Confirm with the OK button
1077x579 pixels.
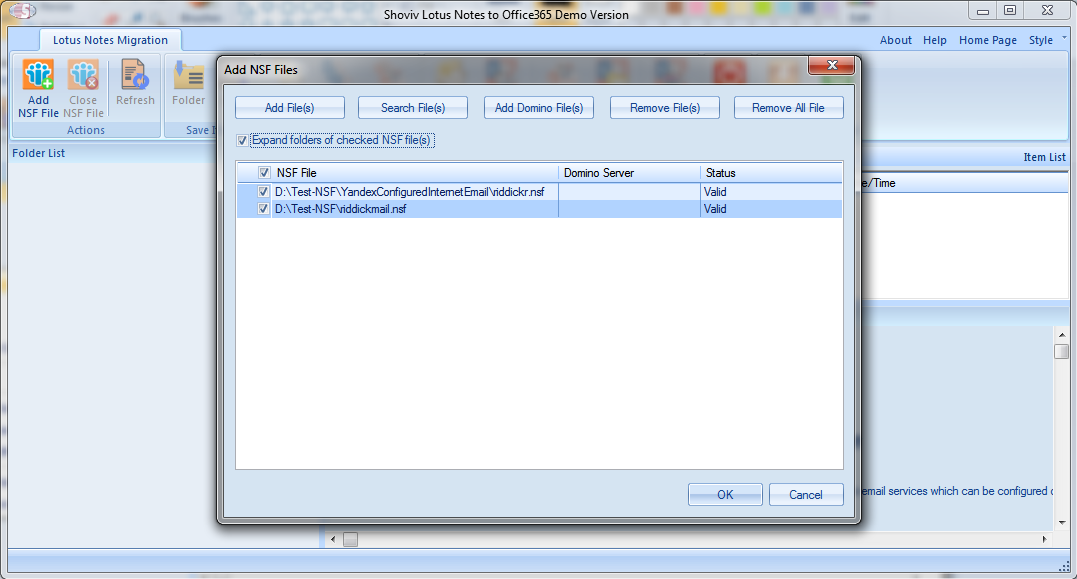(725, 495)
